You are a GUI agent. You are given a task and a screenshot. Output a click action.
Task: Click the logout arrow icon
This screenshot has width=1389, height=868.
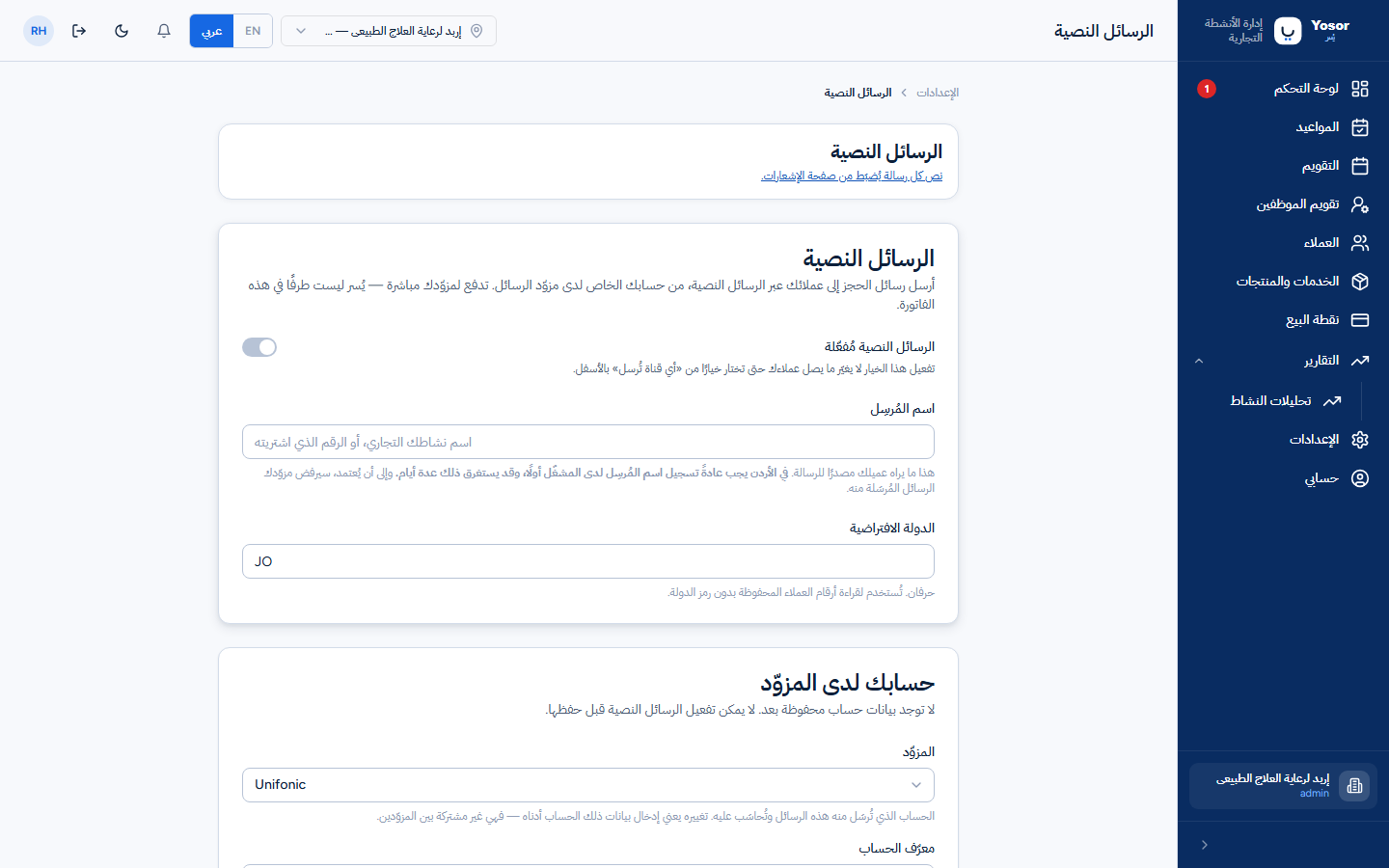tap(79, 31)
